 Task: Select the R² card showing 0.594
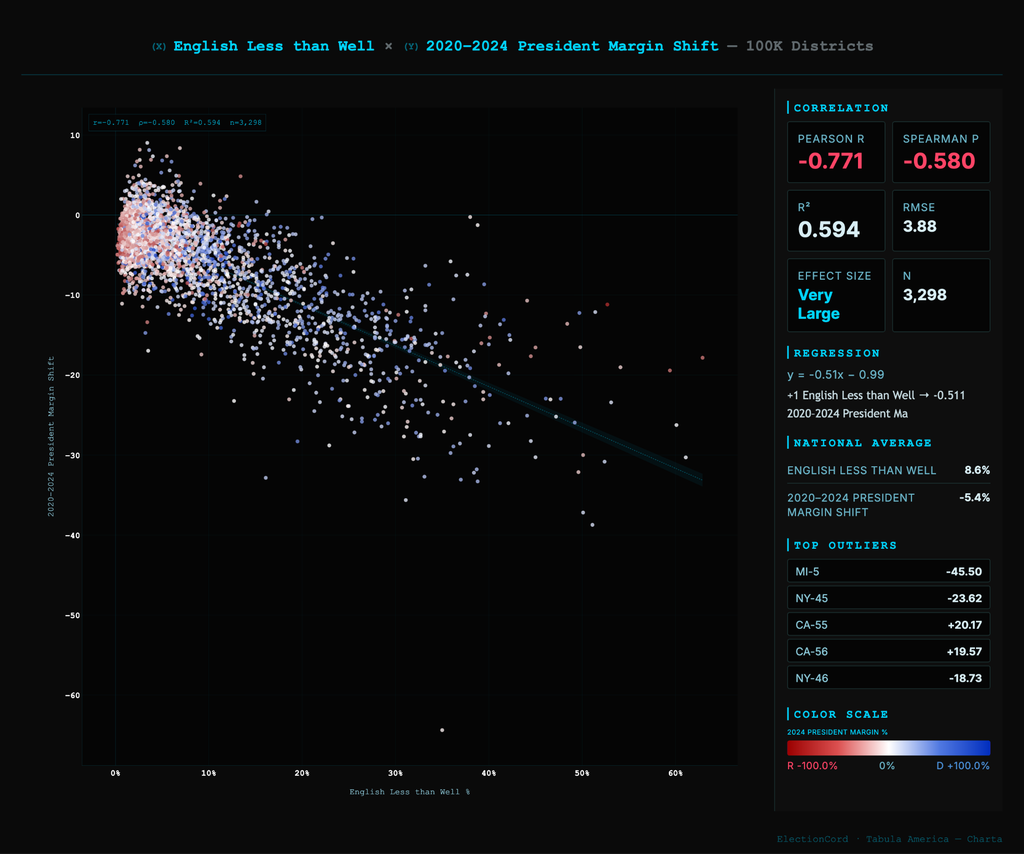click(x=836, y=221)
